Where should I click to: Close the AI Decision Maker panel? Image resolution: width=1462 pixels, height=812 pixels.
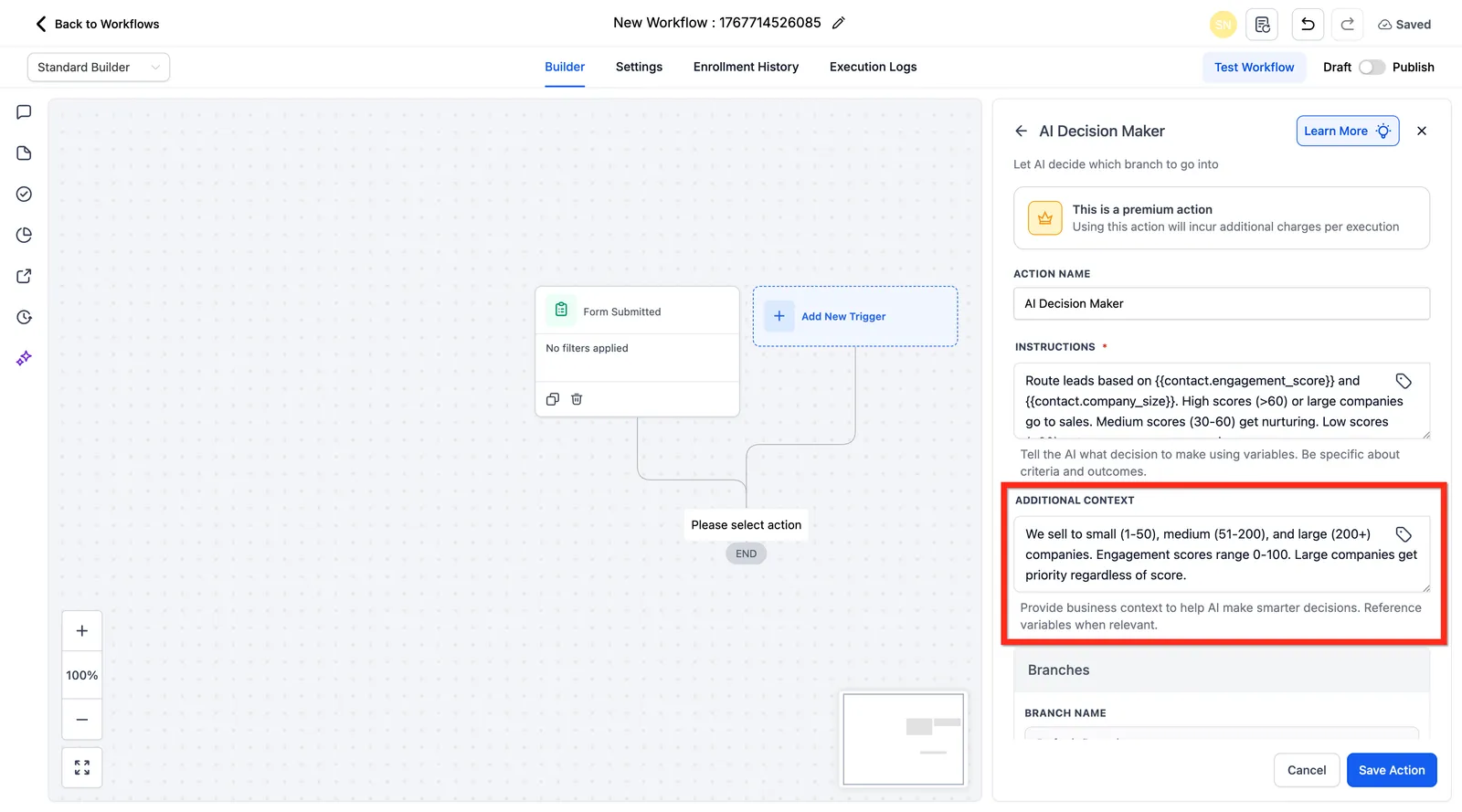click(x=1422, y=132)
